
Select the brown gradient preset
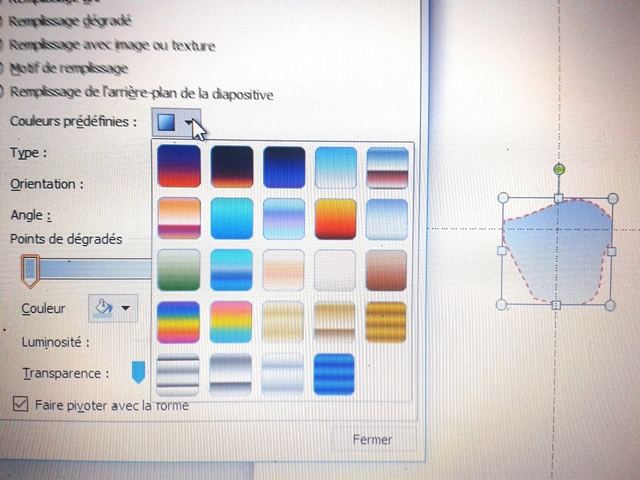(386, 269)
